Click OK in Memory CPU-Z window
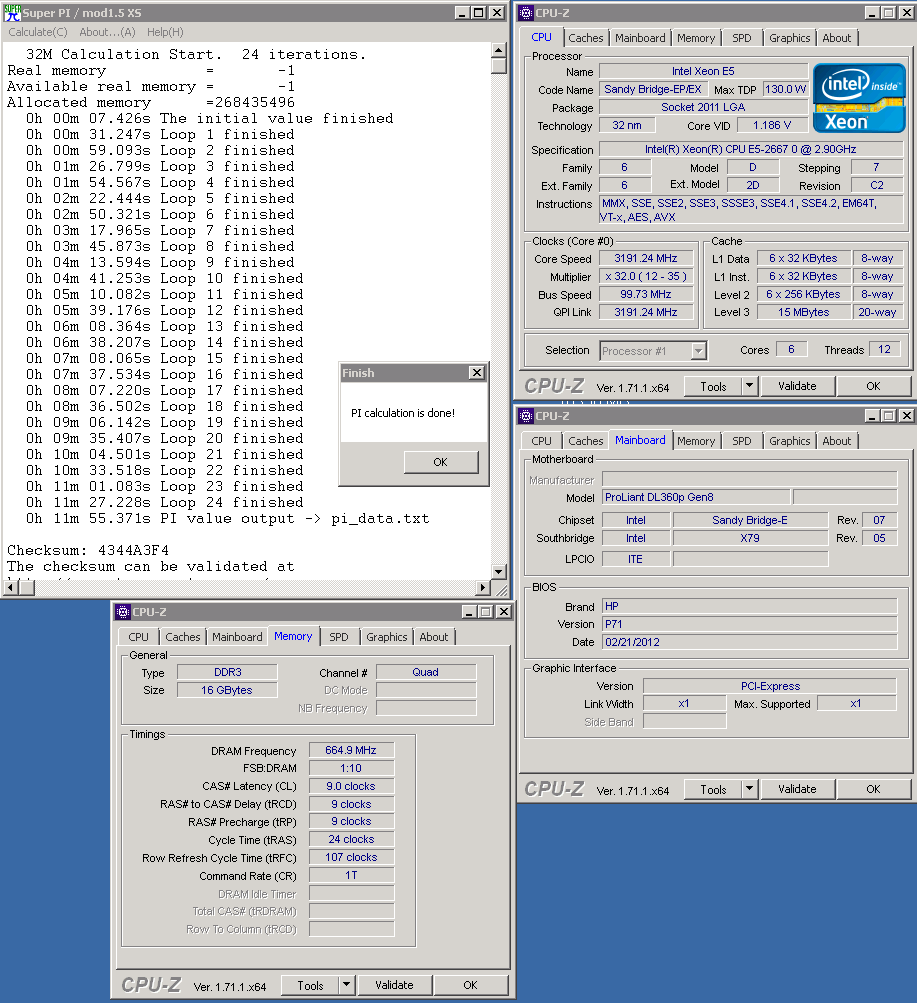 470,986
